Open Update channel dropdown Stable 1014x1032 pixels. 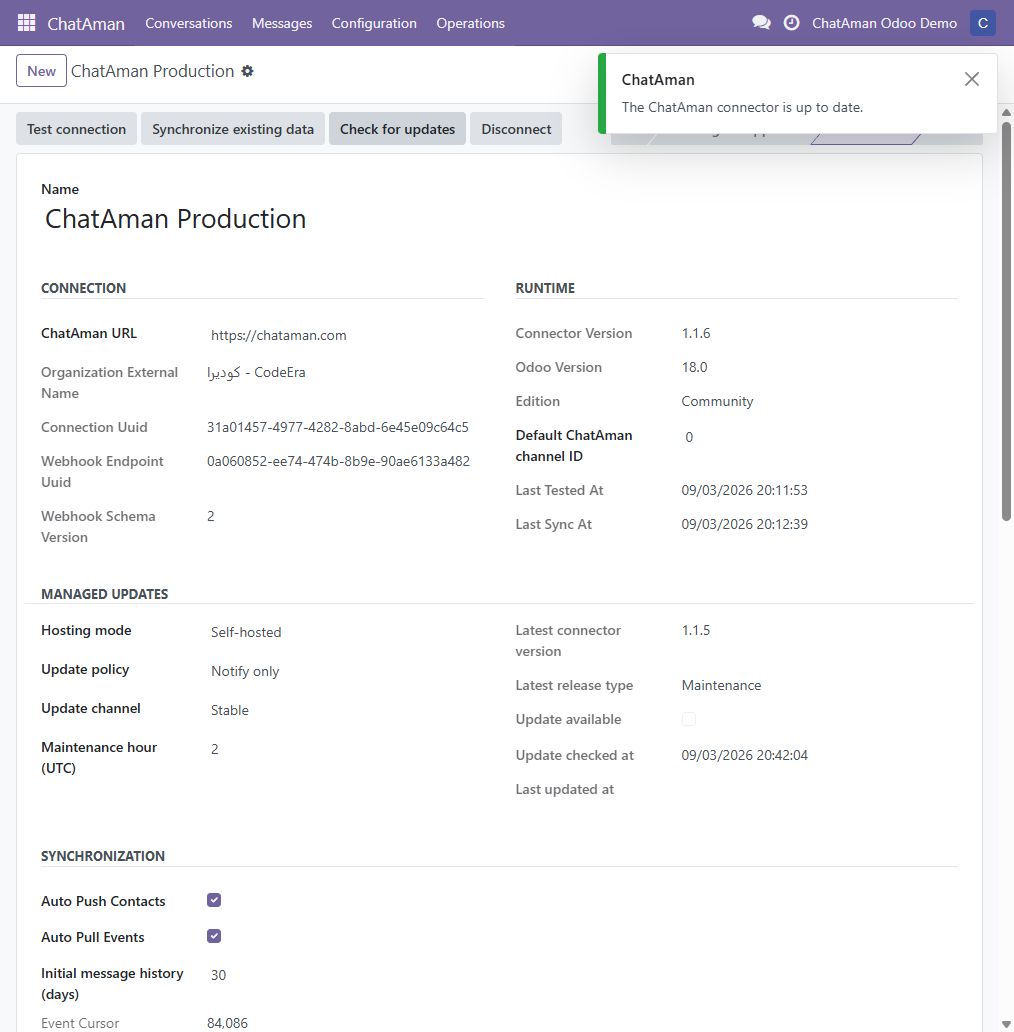pos(346,710)
